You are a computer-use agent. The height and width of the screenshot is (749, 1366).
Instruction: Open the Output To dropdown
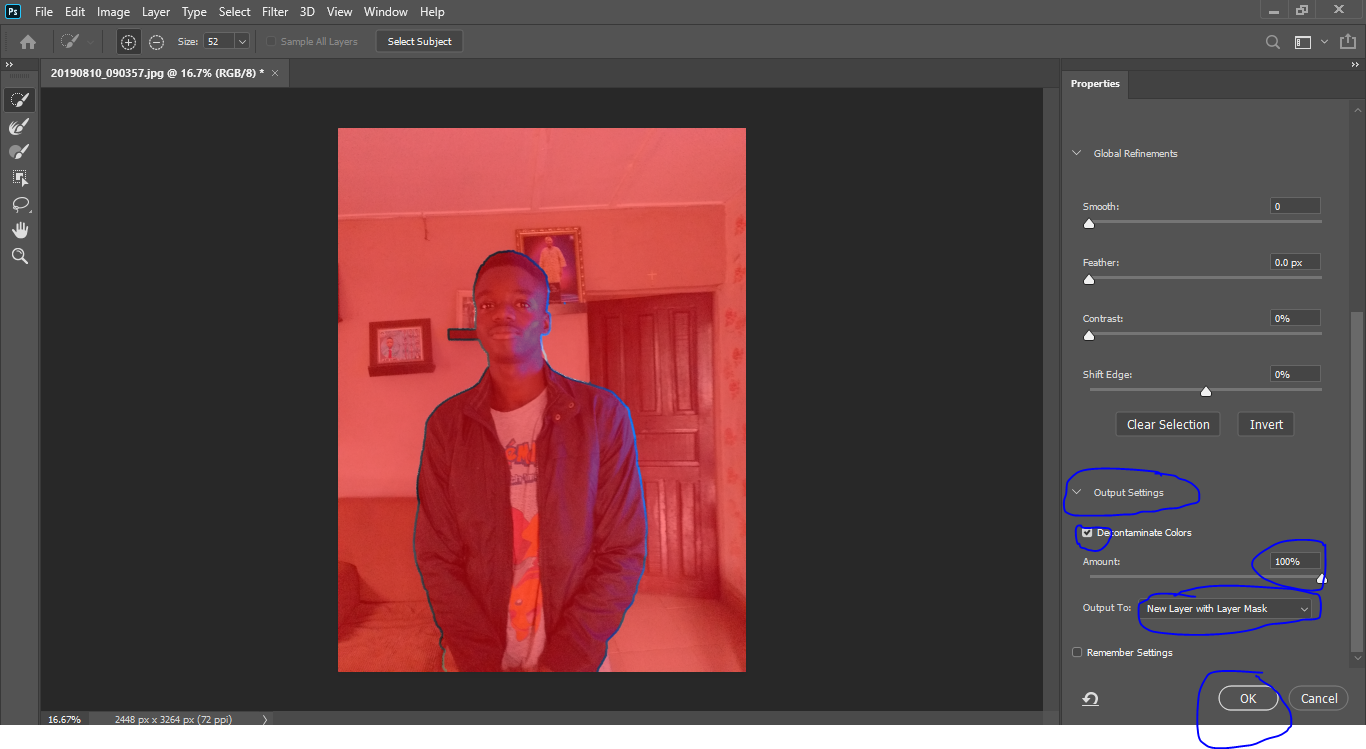[x=1228, y=608]
